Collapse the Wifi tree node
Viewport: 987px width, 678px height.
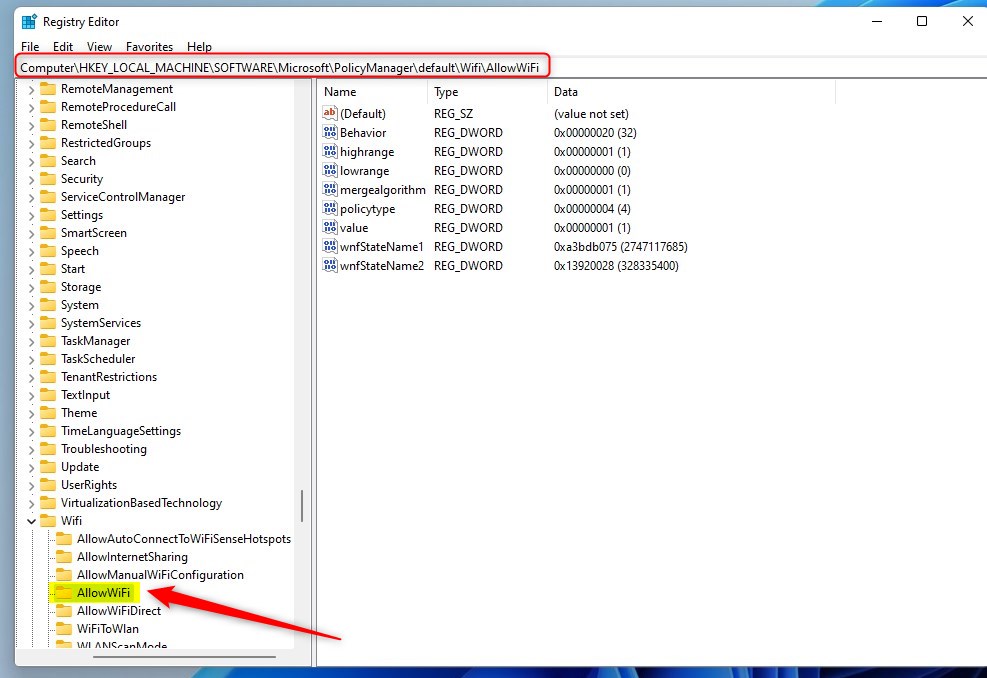pos(31,521)
